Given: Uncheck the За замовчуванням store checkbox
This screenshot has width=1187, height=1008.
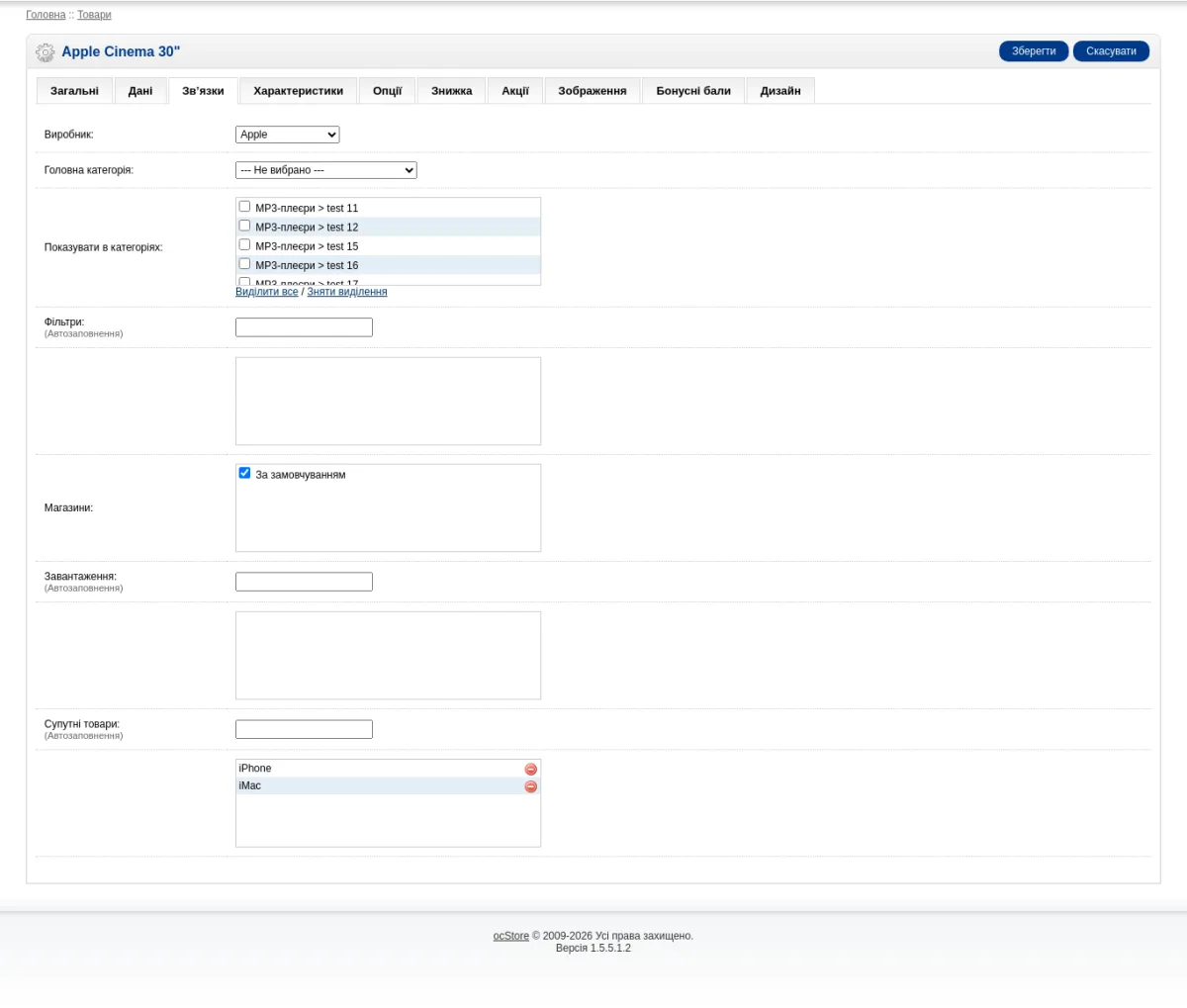Looking at the screenshot, I should coord(244,473).
